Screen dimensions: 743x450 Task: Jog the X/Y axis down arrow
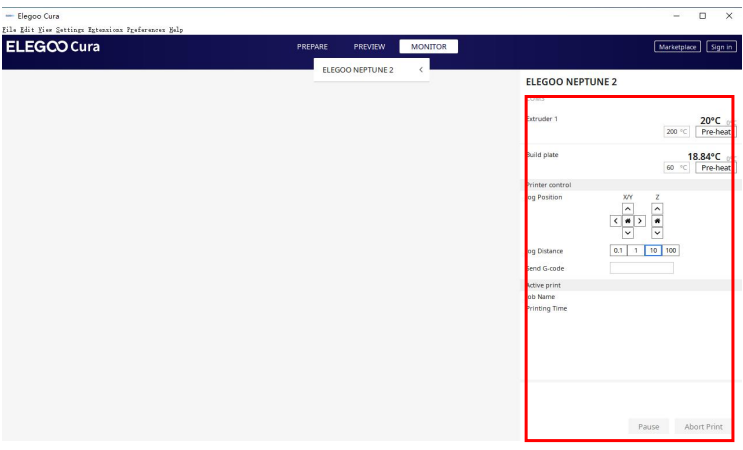627,233
